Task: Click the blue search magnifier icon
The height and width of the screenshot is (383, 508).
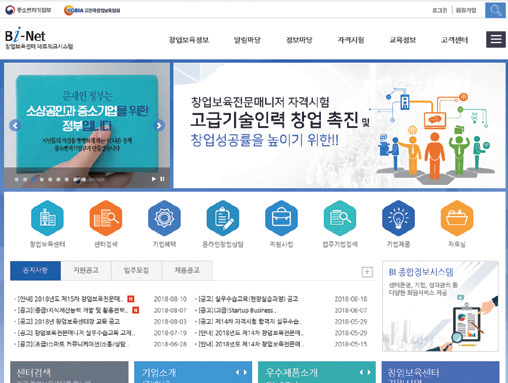Action: 495,10
